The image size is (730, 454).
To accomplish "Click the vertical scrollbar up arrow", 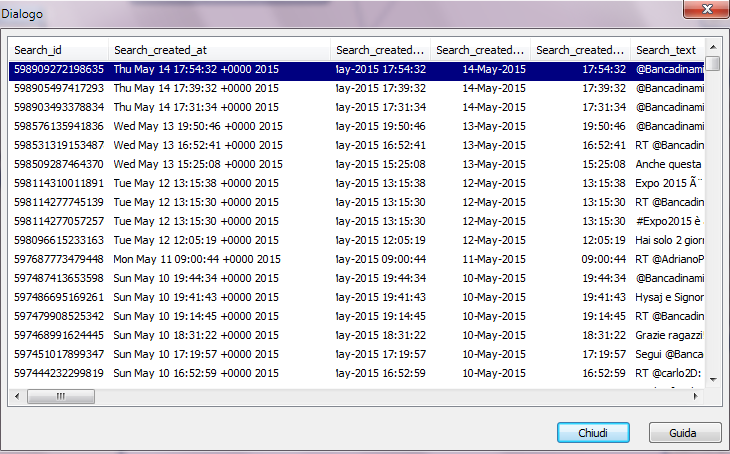I will click(713, 47).
